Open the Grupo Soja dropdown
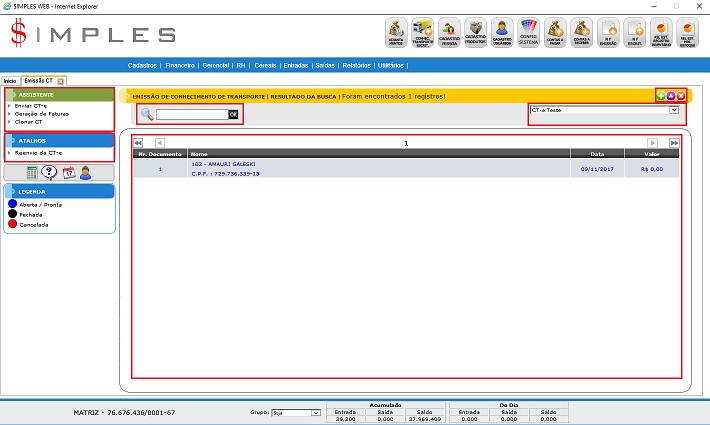Viewport: 710px width, 425px height. click(297, 412)
